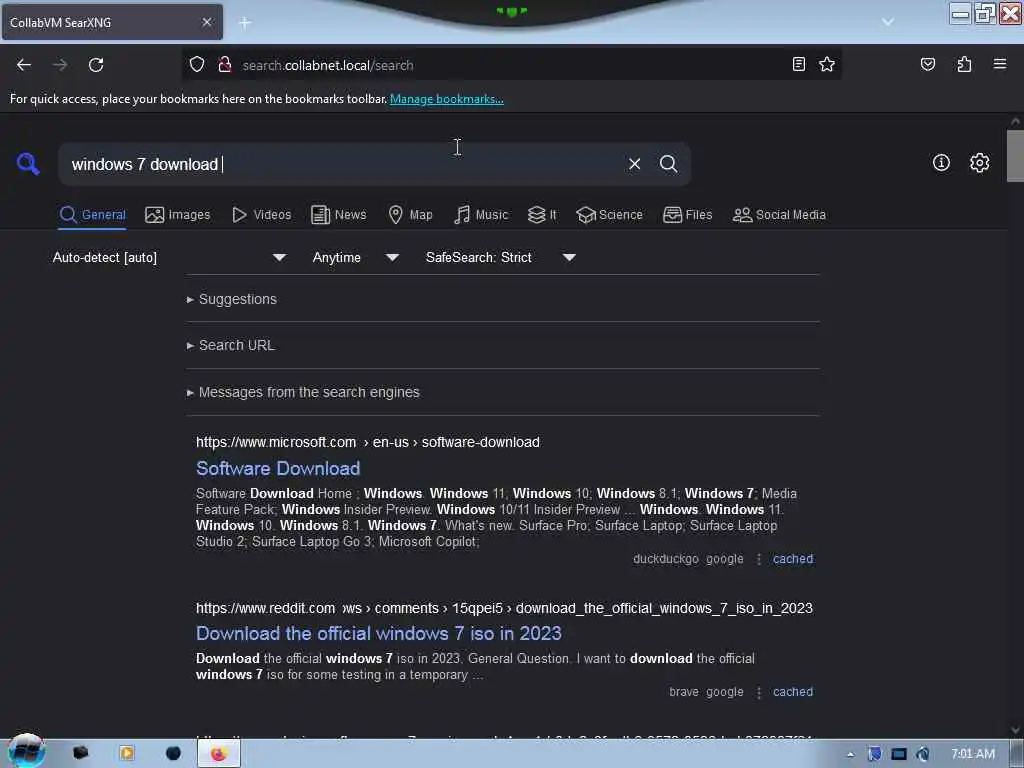Click the volume tray icon
This screenshot has width=1024, height=768.
(922, 754)
